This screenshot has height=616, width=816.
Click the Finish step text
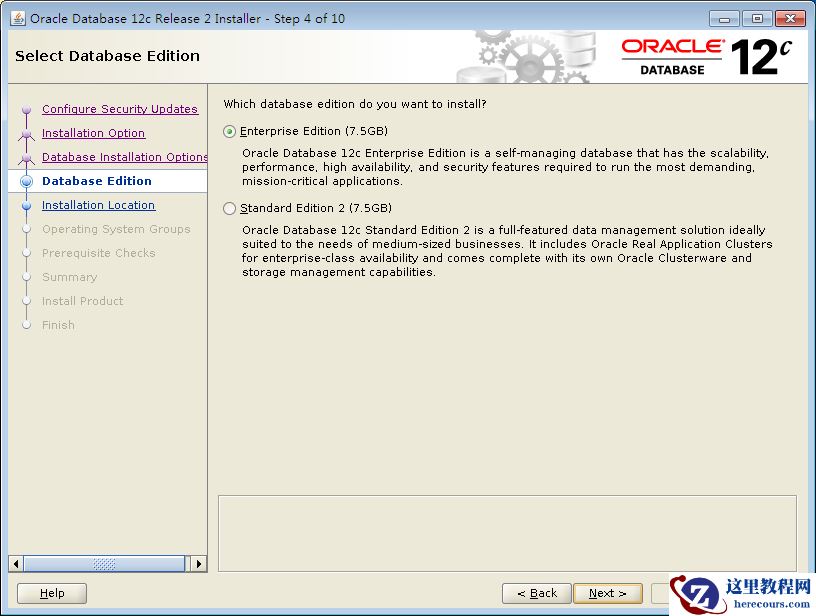point(58,325)
